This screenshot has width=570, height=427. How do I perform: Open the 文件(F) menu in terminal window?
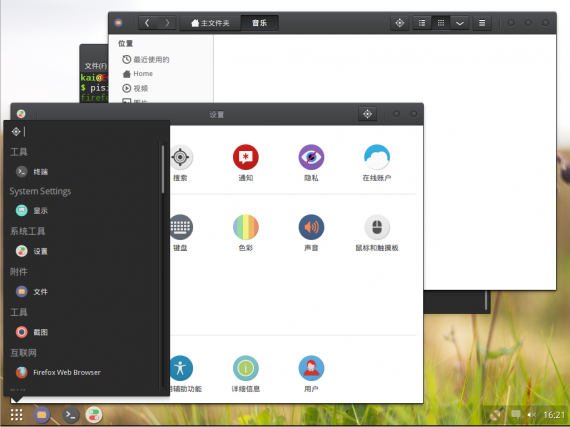[x=96, y=66]
